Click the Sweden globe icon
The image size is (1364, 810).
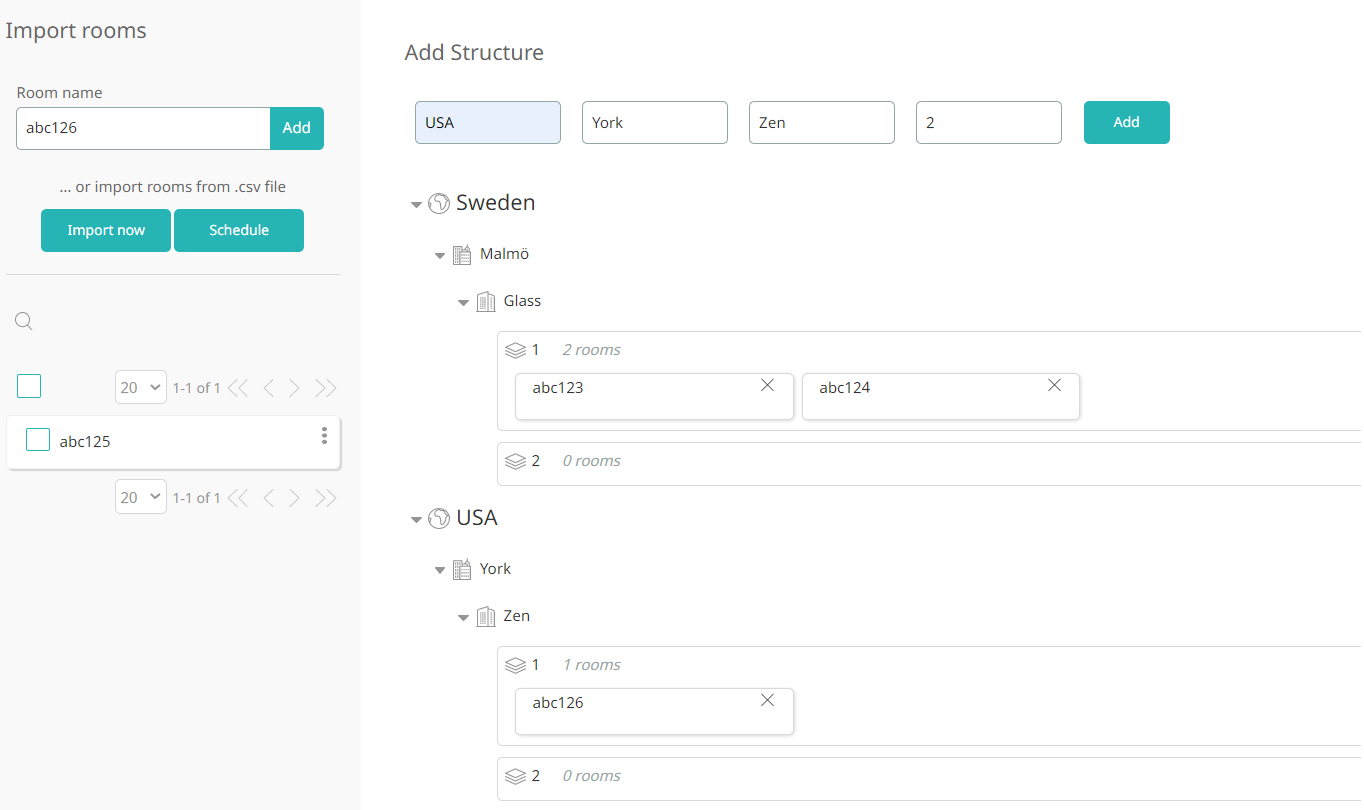[x=438, y=203]
